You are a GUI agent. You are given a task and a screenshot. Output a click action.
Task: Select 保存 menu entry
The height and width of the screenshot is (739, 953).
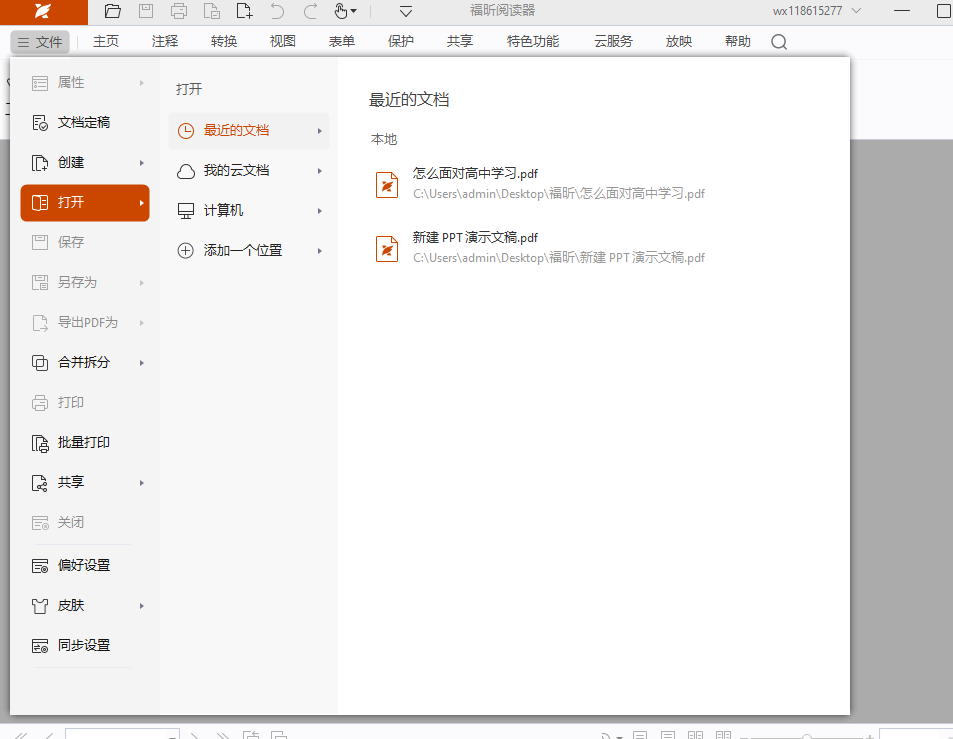click(x=85, y=242)
